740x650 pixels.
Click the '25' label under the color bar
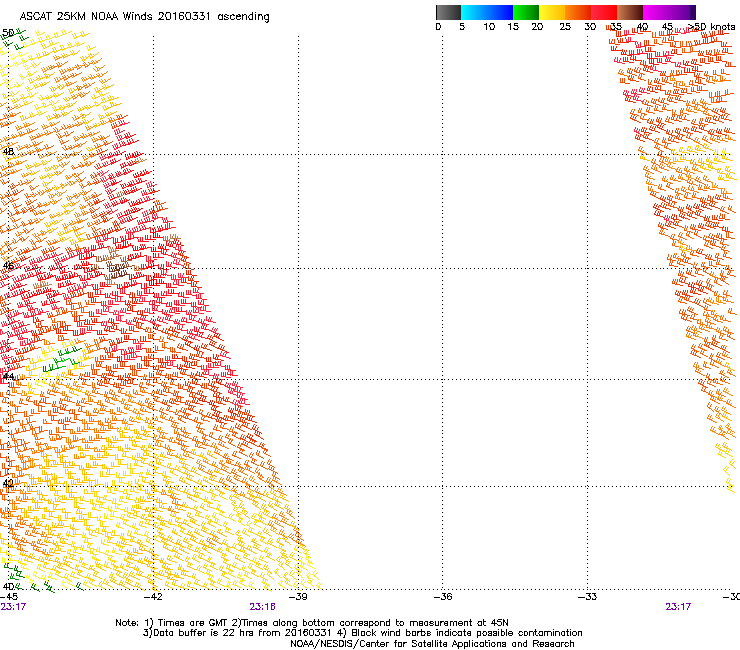(x=565, y=27)
